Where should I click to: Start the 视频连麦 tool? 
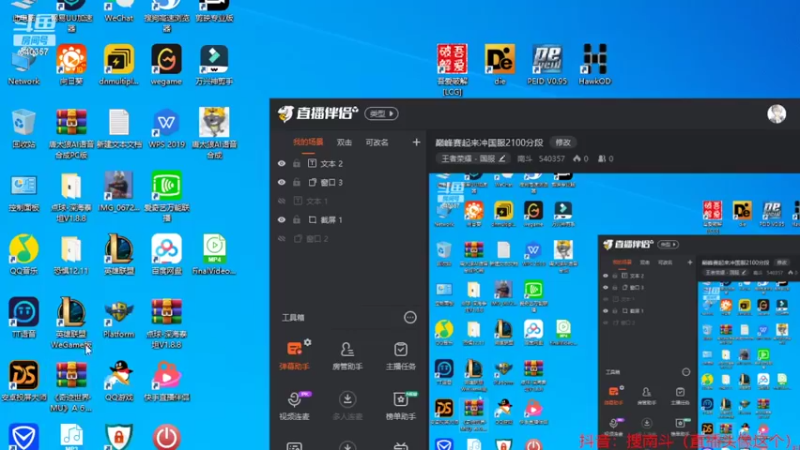(x=294, y=405)
